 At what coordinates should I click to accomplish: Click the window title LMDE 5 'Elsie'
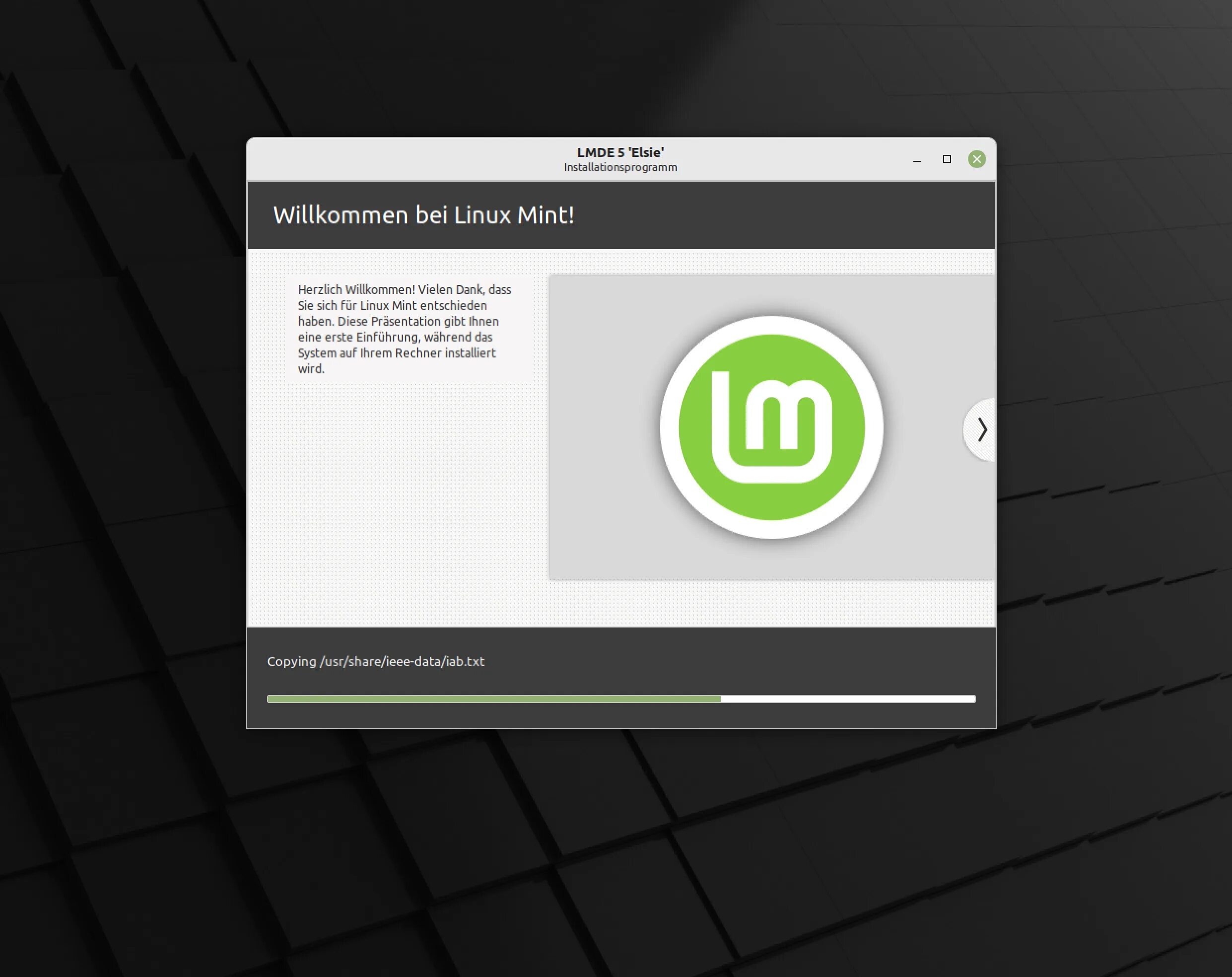click(x=620, y=152)
